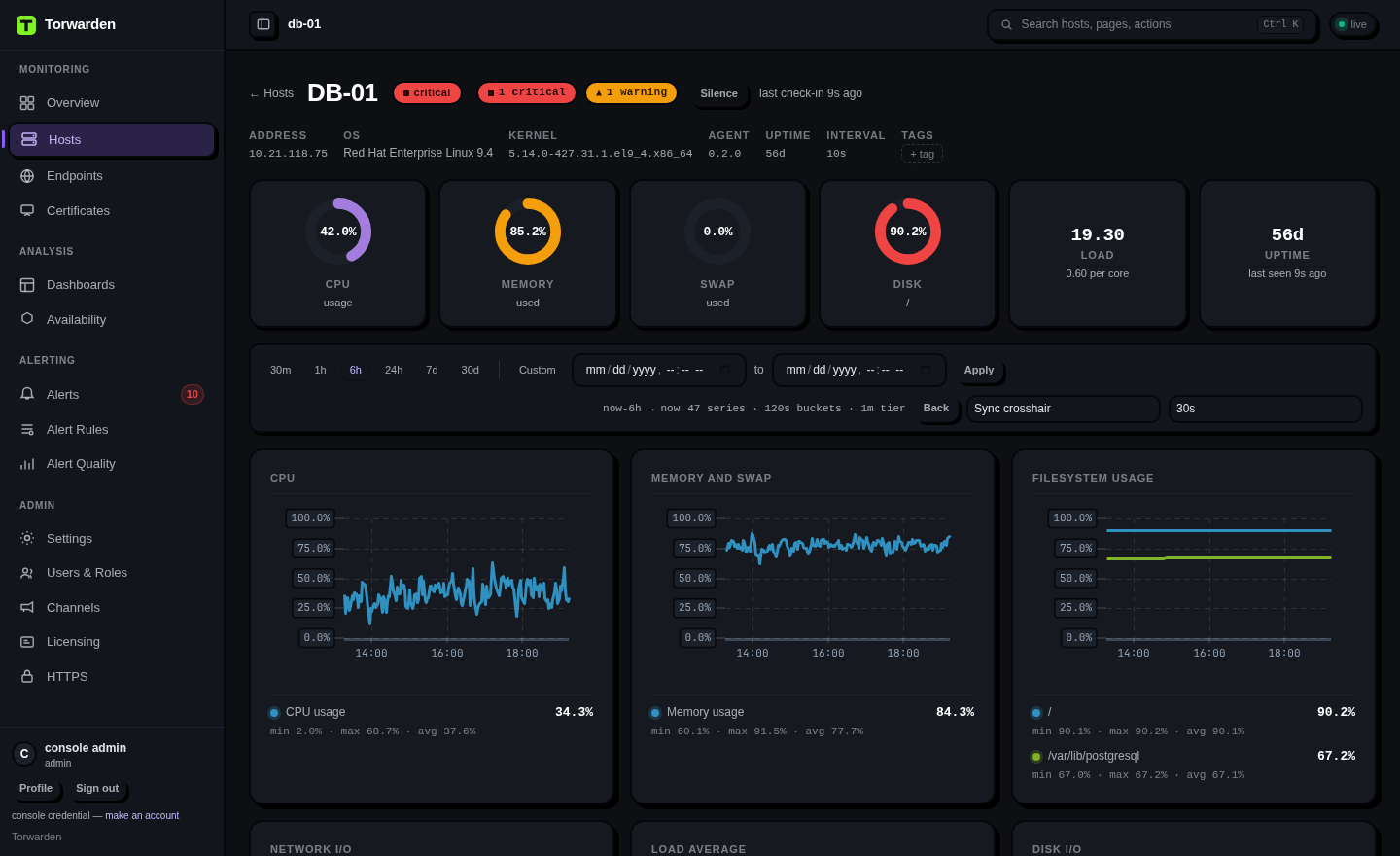Click the Alerts count badge 10
1400x856 pixels.
[192, 394]
